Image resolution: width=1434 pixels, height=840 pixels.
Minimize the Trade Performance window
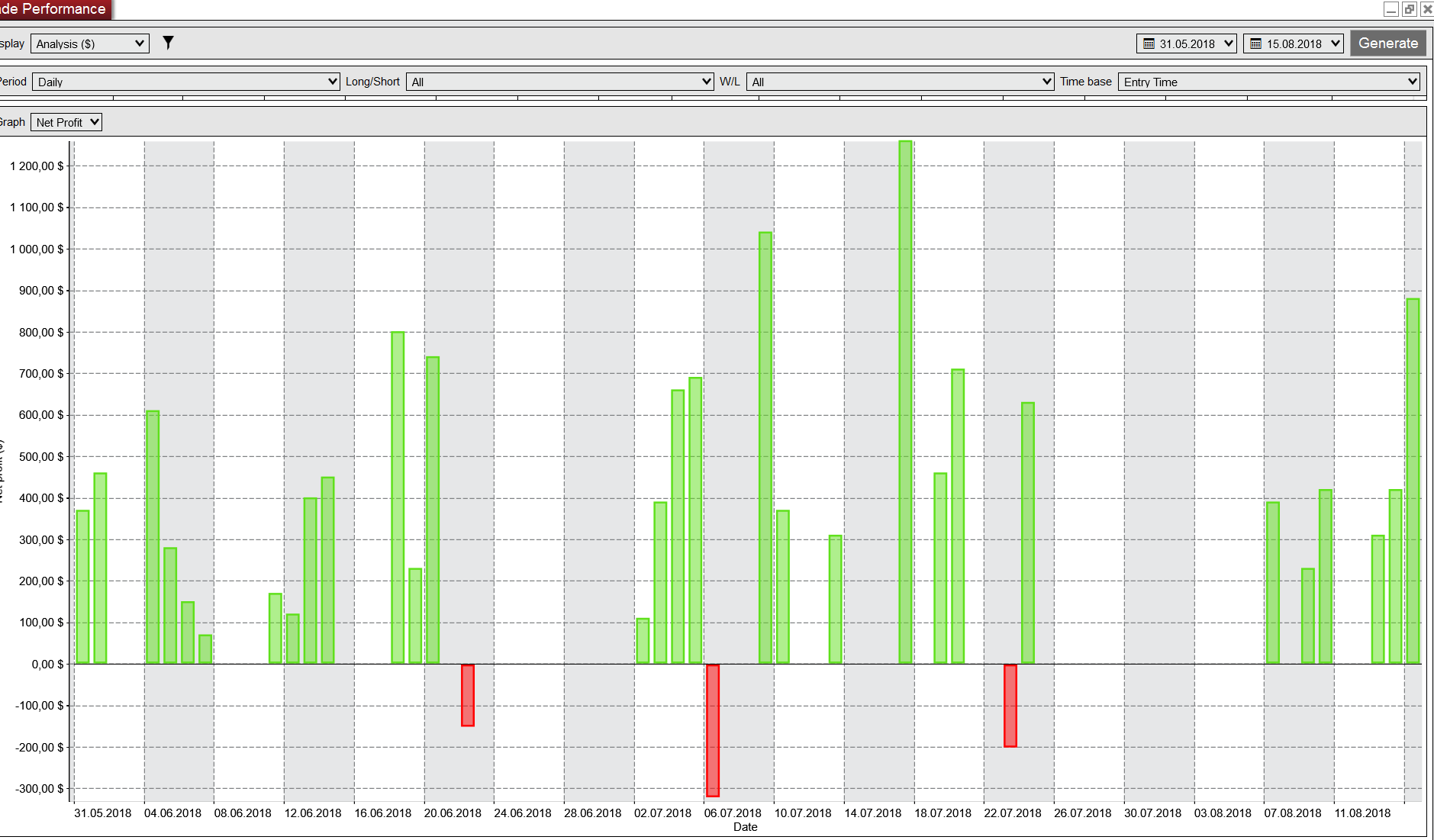[x=1391, y=9]
